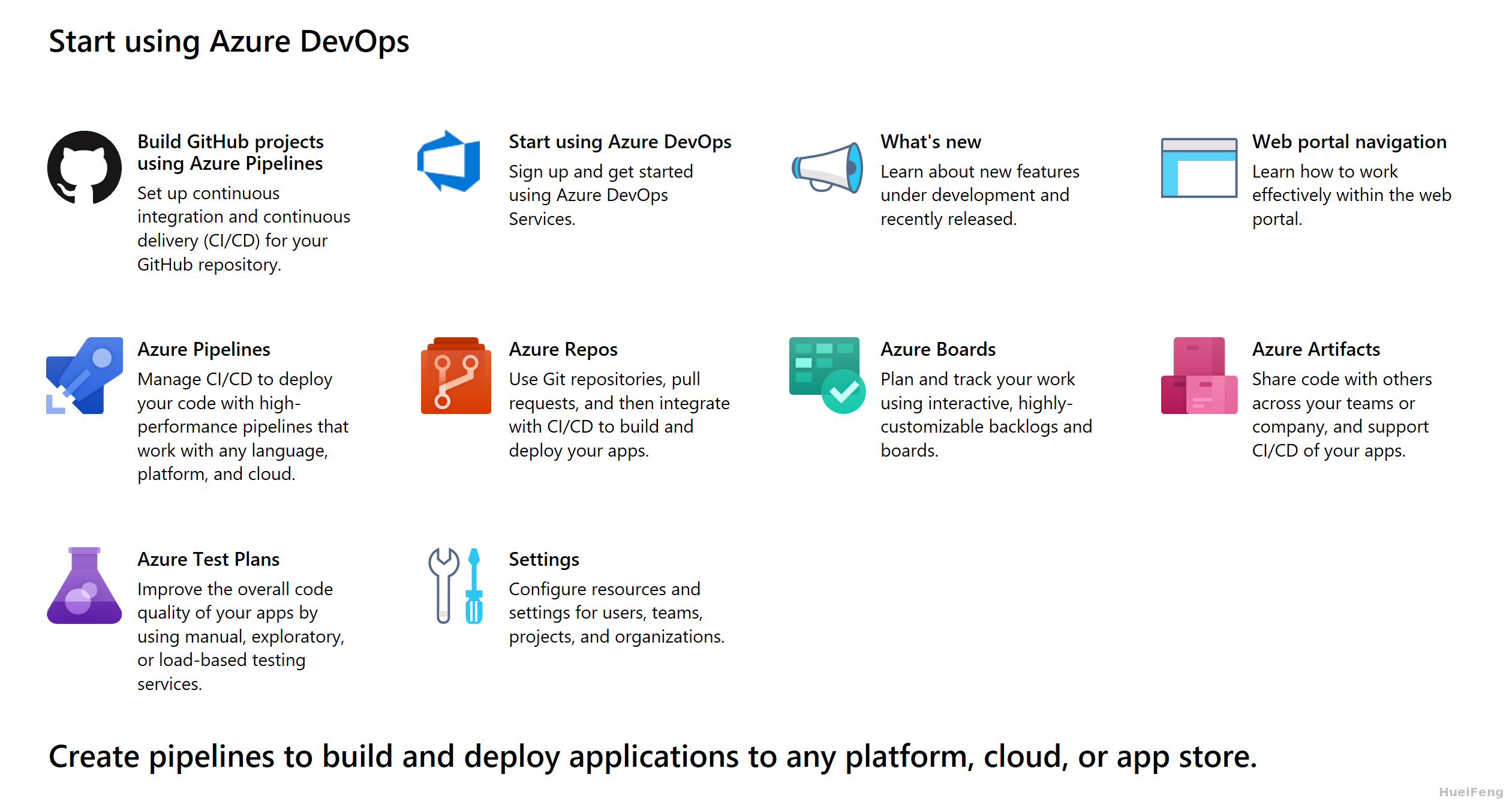The height and width of the screenshot is (807, 1512).
Task: Click the purple Azure Test Plans flask icon
Action: pyautogui.click(x=85, y=585)
